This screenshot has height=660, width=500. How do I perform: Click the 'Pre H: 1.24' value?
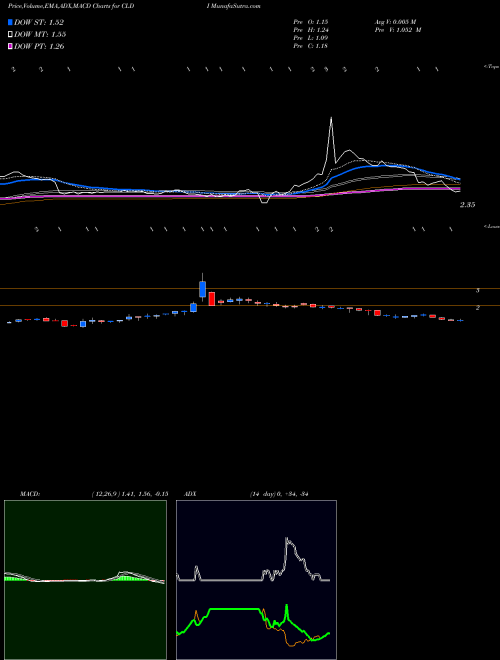pyautogui.click(x=311, y=30)
